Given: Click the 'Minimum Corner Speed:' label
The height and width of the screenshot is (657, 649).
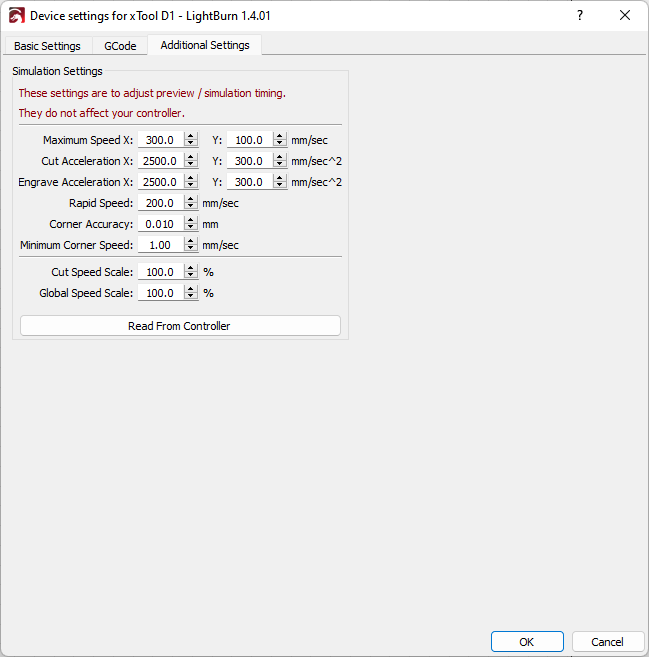Looking at the screenshot, I should pyautogui.click(x=77, y=245).
